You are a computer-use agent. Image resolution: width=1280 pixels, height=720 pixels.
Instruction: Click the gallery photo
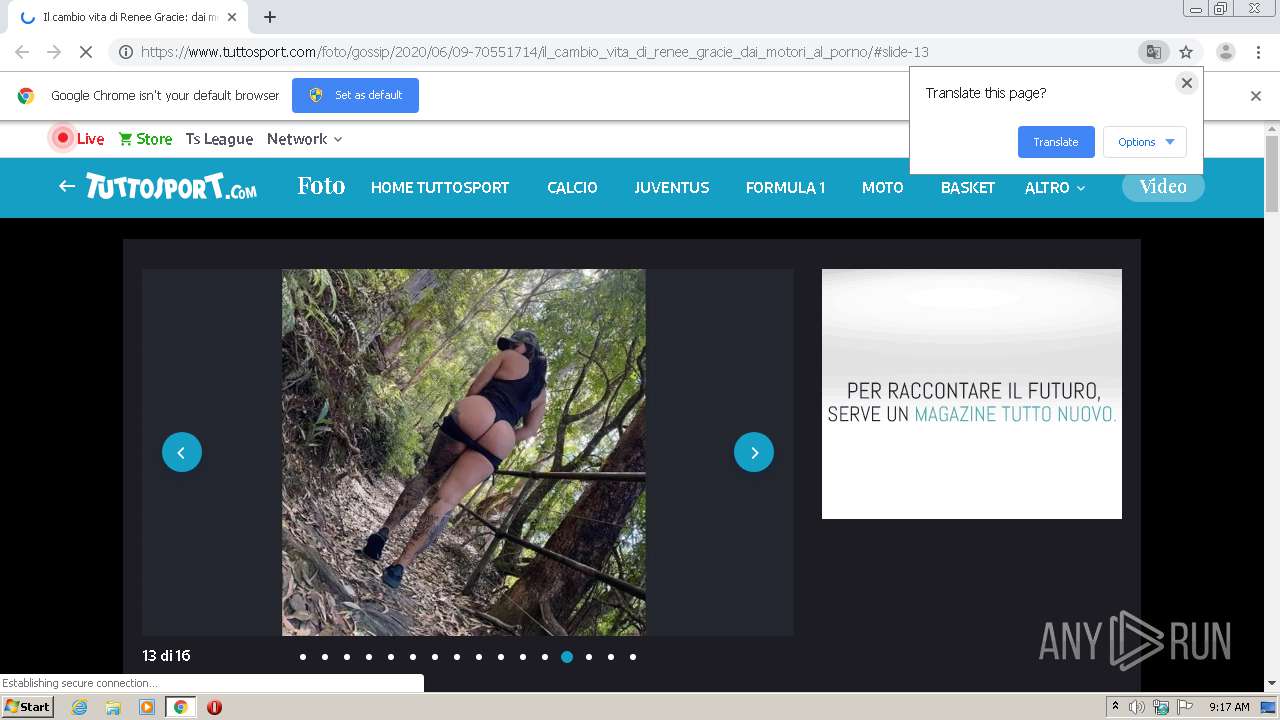click(x=464, y=452)
